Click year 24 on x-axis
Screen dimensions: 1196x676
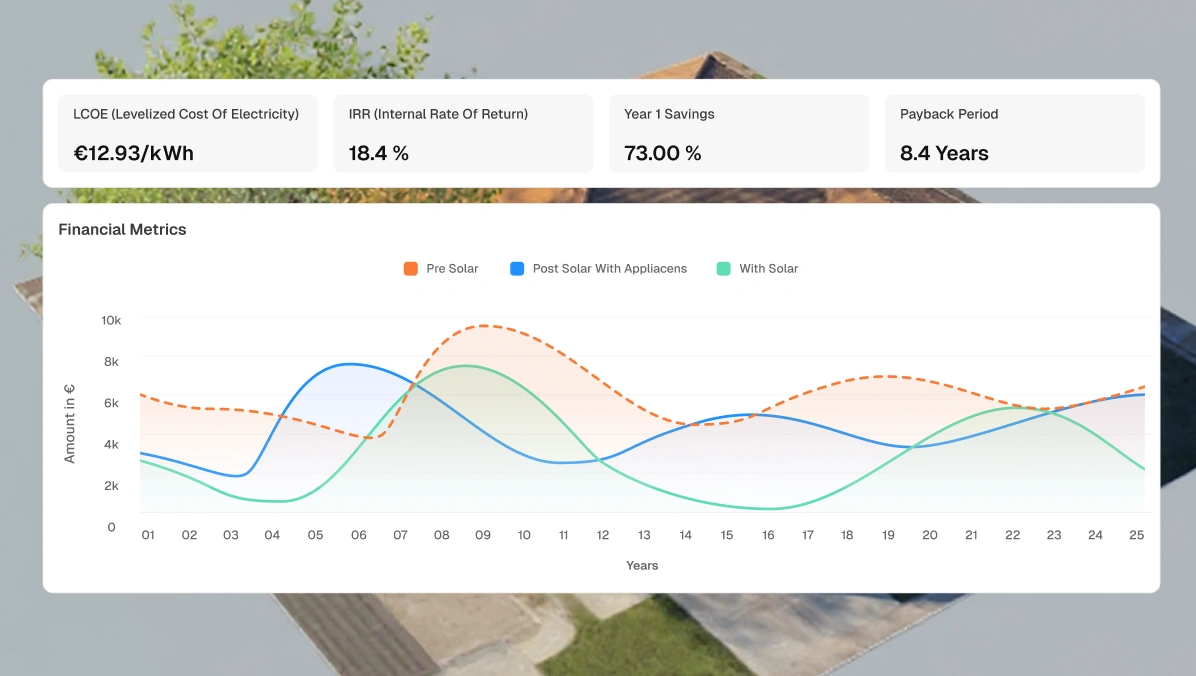coord(1095,535)
